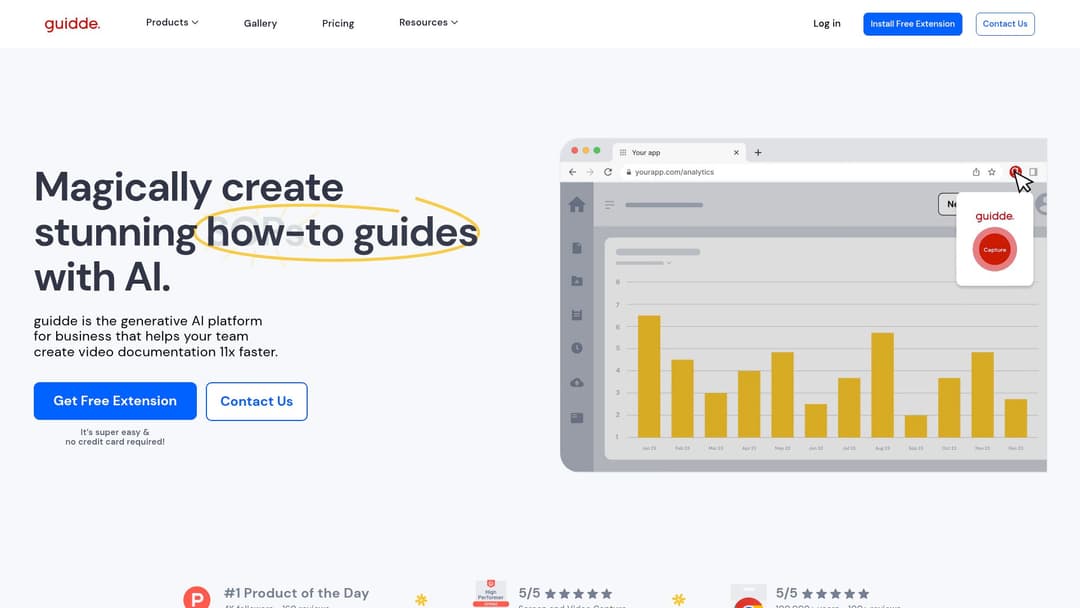Click the Get Free Extension button
Screen dimensions: 1080x608
point(115,401)
